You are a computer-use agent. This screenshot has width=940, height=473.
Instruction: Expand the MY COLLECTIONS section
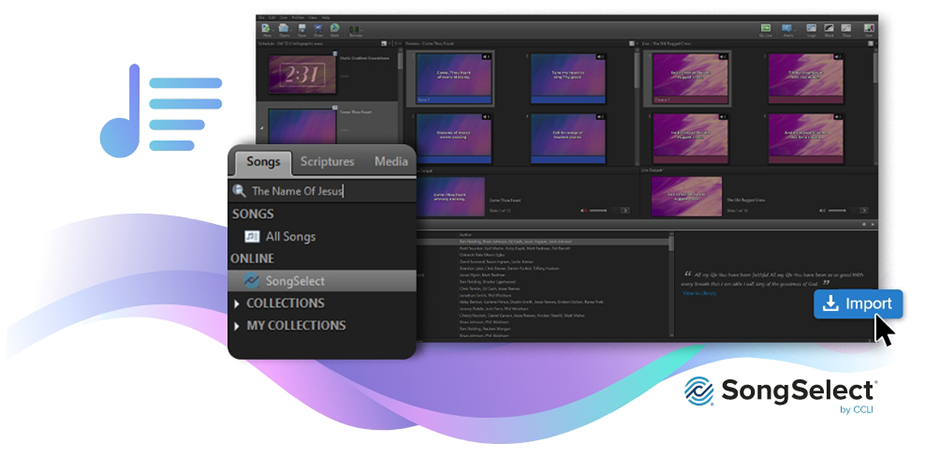pos(237,326)
